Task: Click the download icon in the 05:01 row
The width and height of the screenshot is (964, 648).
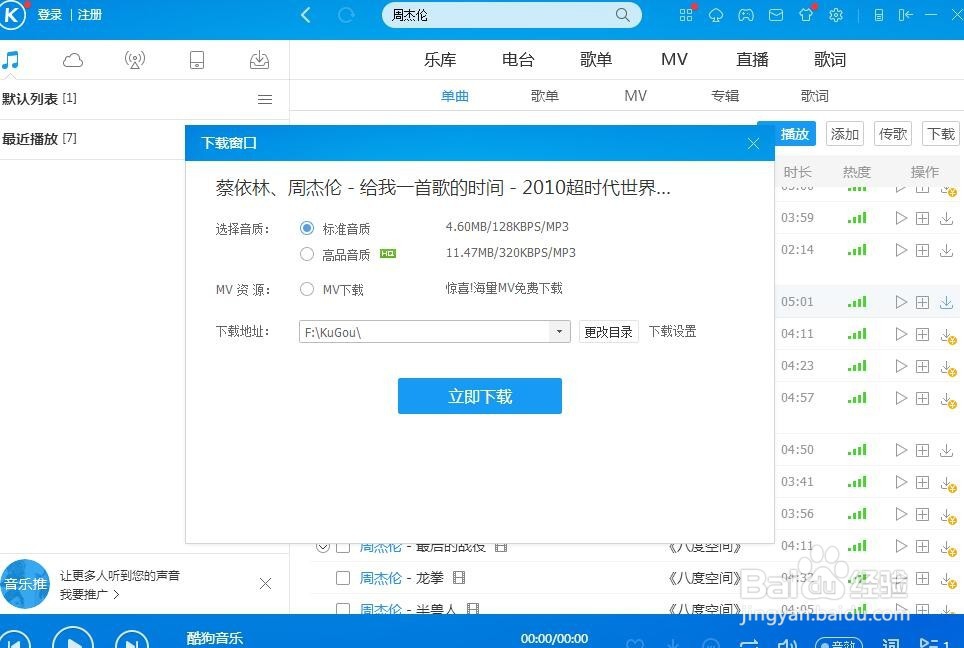Action: [x=946, y=302]
